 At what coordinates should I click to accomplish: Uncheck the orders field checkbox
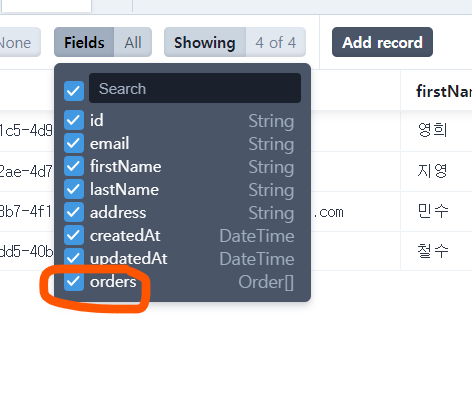[74, 281]
